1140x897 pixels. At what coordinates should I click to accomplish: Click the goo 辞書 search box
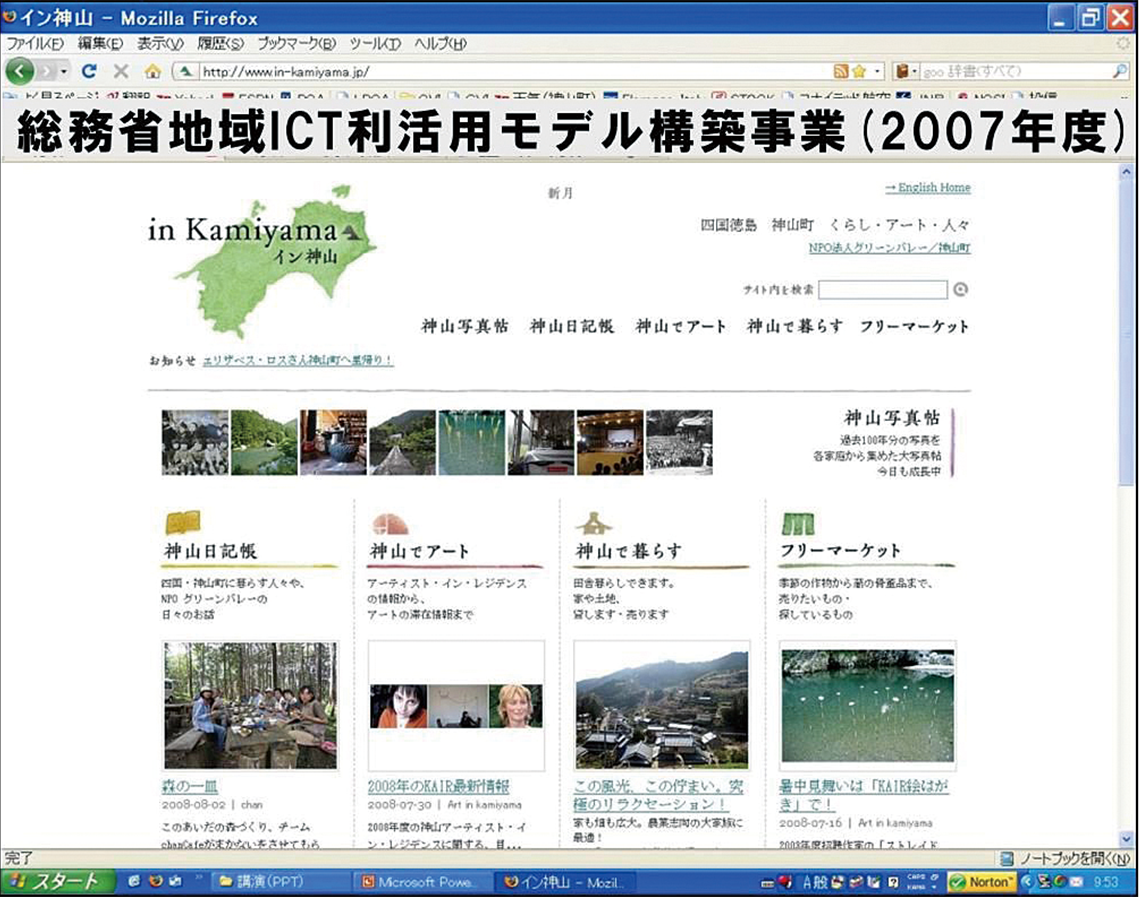pyautogui.click(x=1016, y=71)
